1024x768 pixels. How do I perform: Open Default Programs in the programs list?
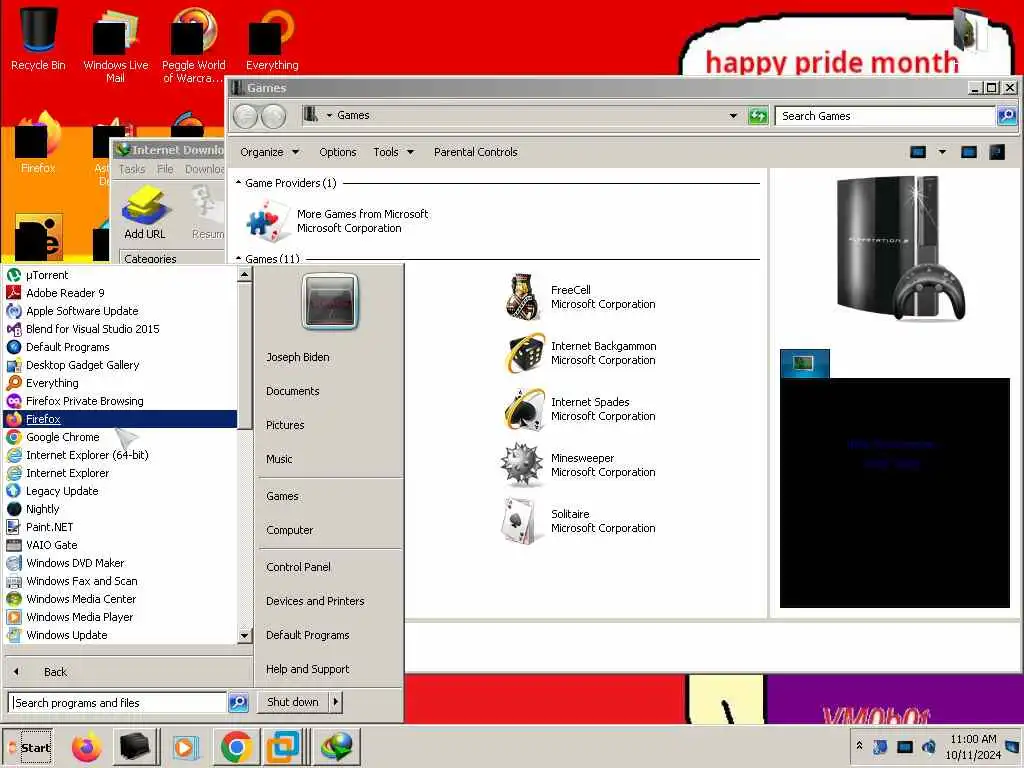pos(121,347)
